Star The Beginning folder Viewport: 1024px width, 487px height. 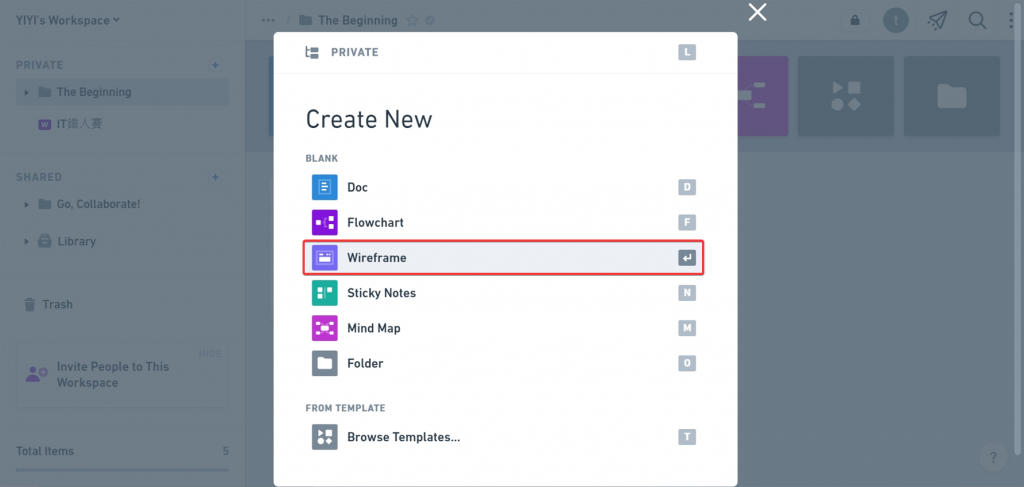point(412,20)
